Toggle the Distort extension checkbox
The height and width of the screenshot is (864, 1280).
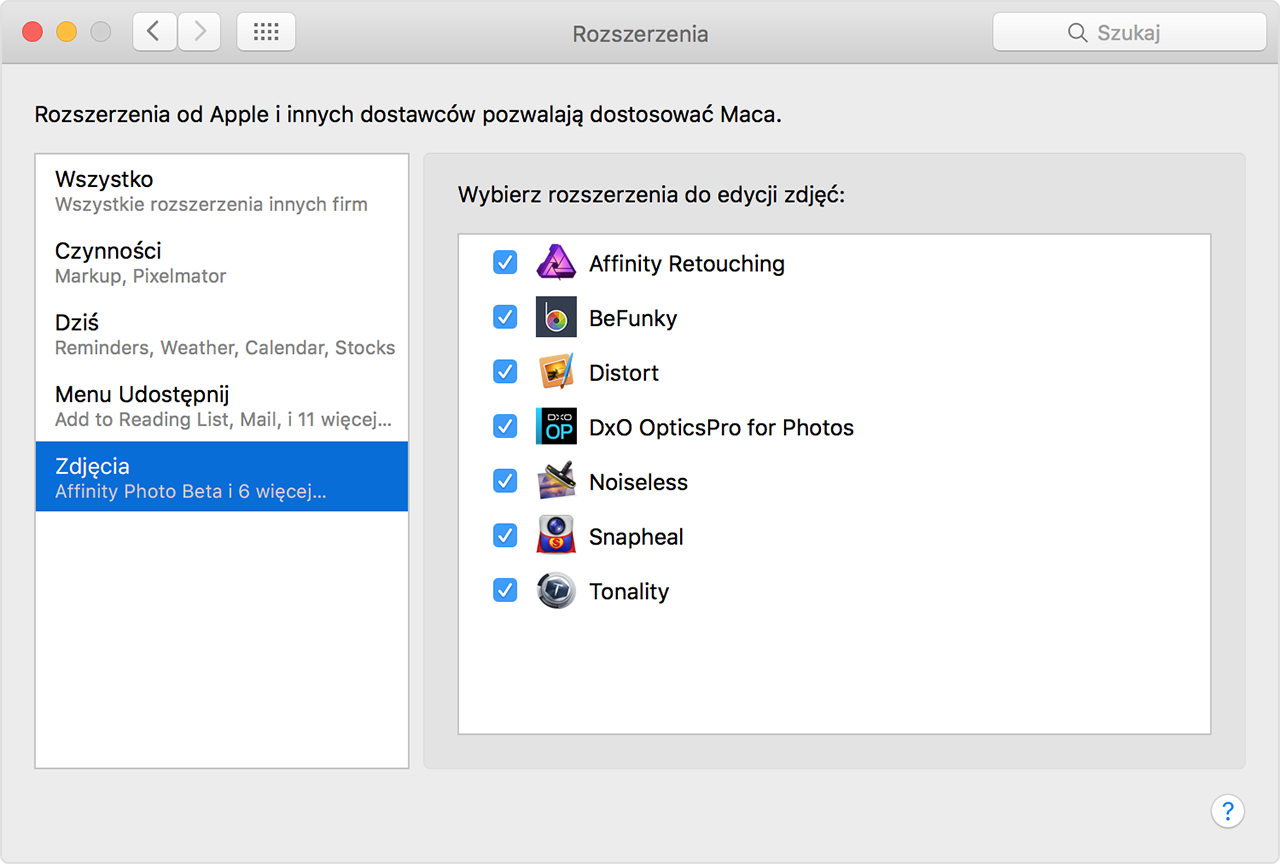[x=505, y=372]
